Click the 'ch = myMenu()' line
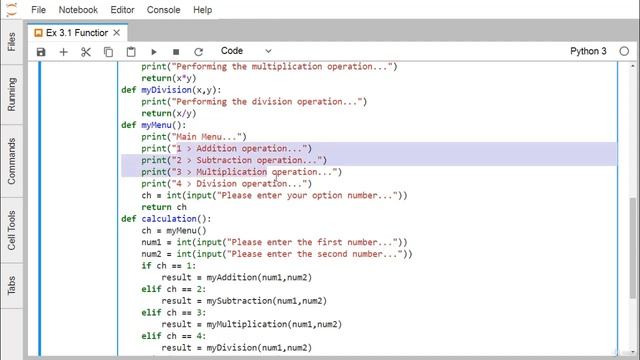This screenshot has width=640, height=360. click(174, 231)
